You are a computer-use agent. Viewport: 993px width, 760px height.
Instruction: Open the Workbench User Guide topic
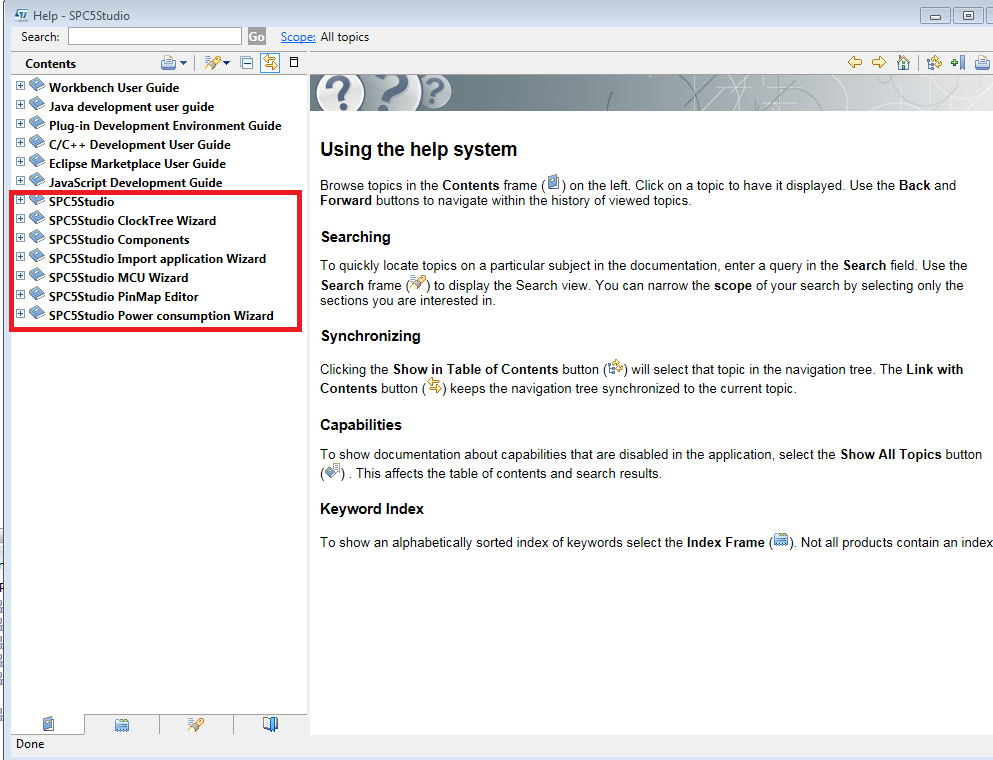(114, 87)
